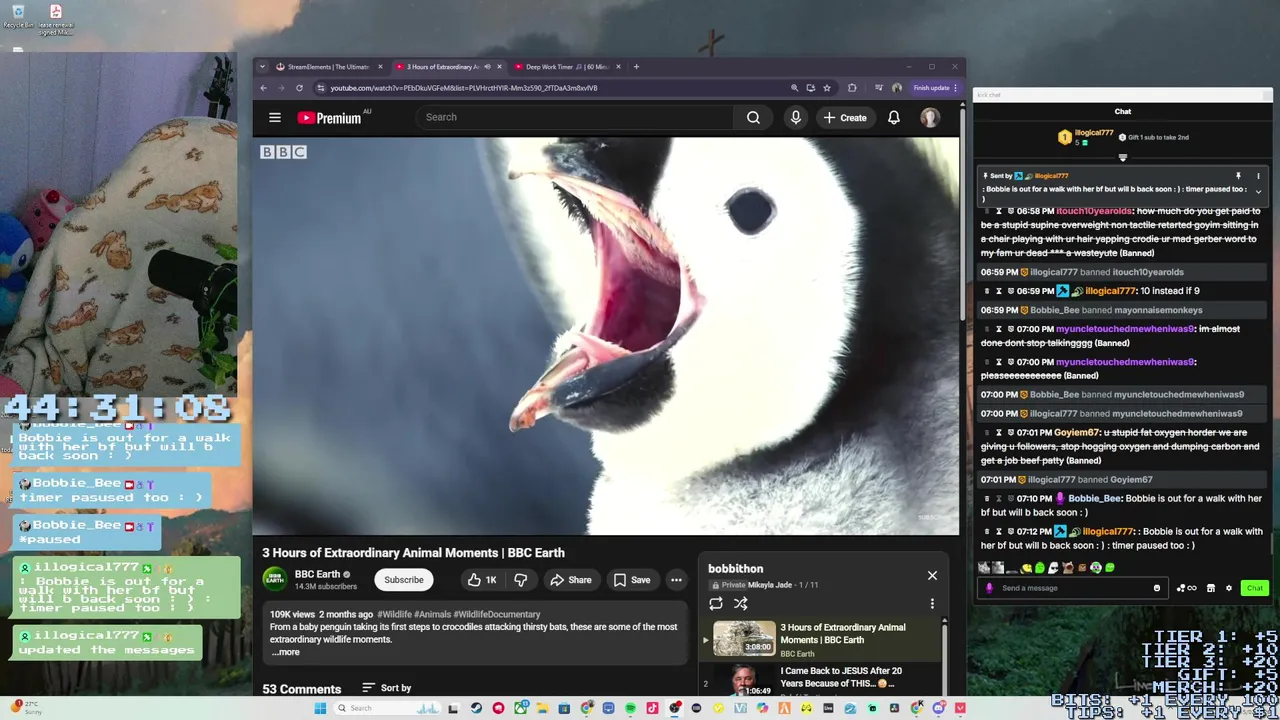Open more actions ellipsis under video
This screenshot has height=720, width=1280.
coord(676,580)
